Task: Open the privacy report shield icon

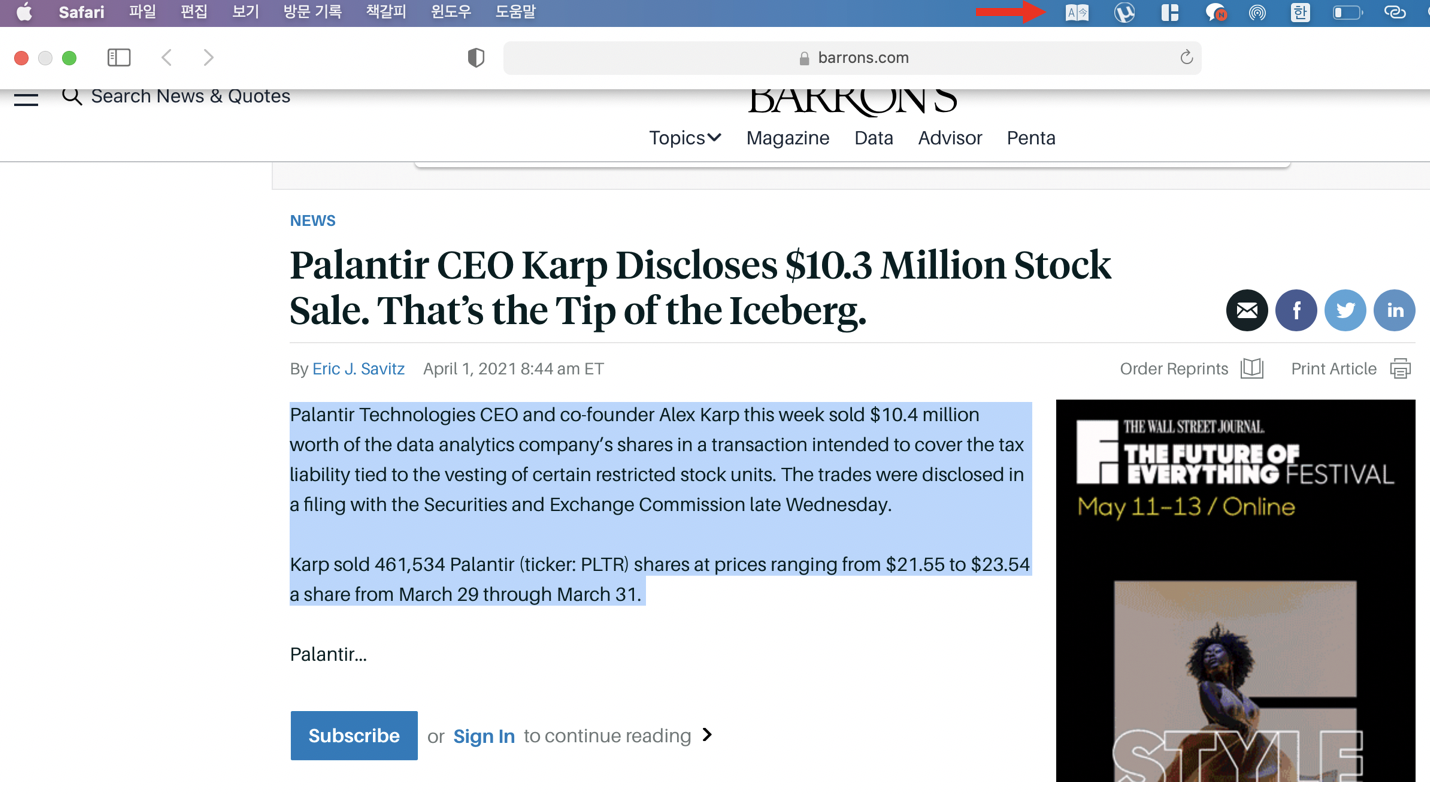Action: (x=476, y=58)
